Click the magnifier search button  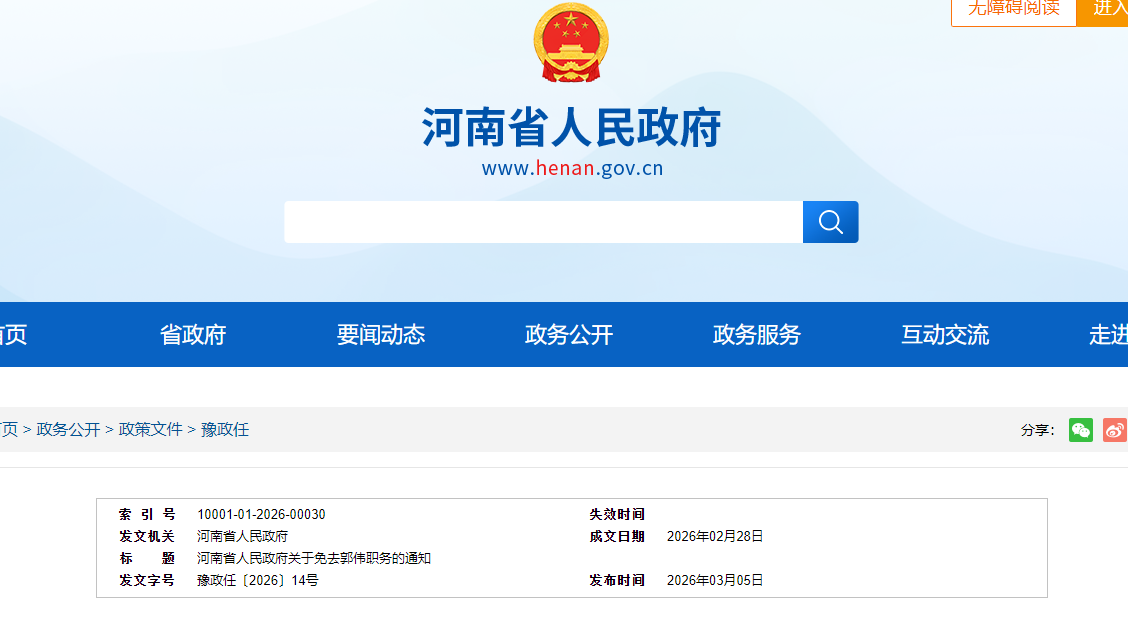pos(830,222)
